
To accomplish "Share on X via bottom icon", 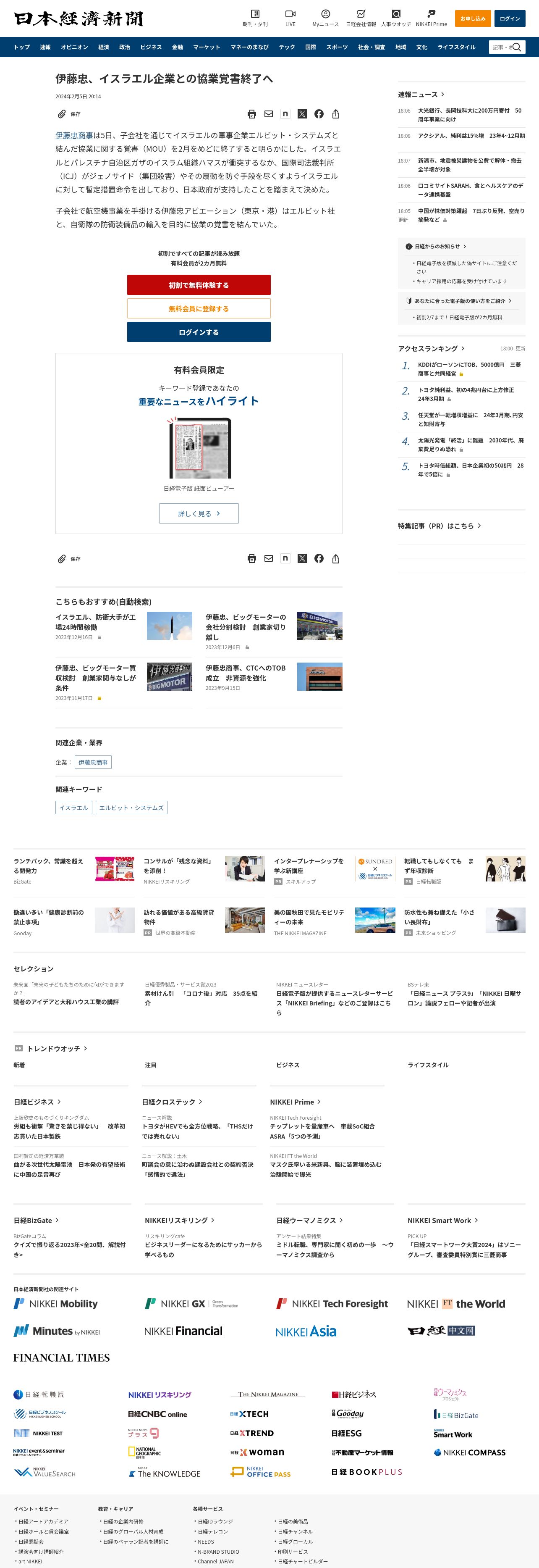I will tap(302, 558).
